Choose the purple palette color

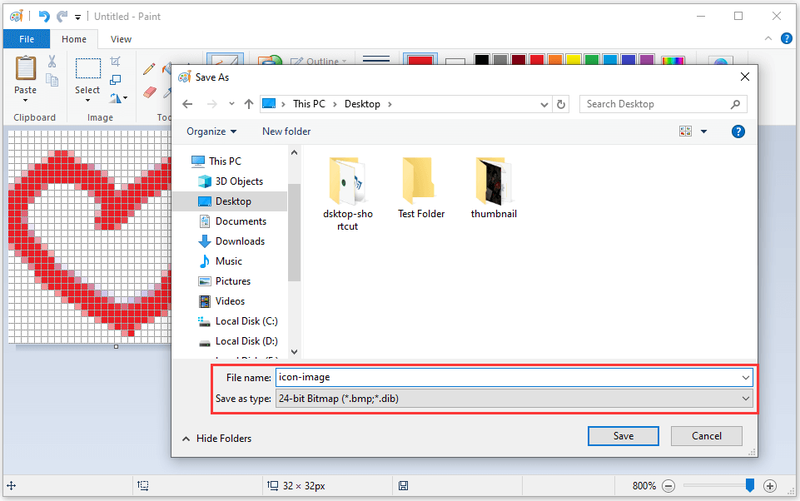(647, 60)
